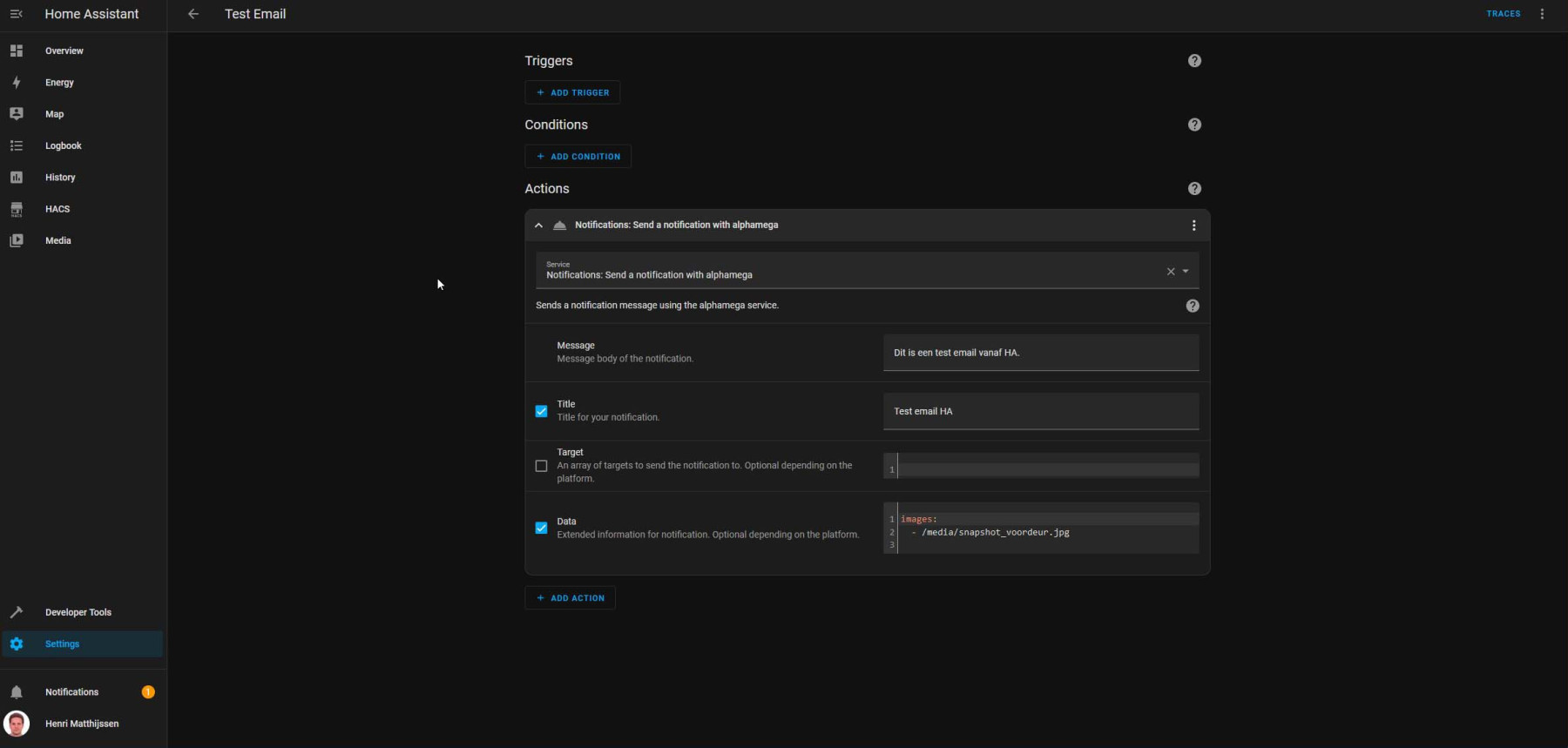Clear the selected service with the X
The height and width of the screenshot is (748, 1568).
pyautogui.click(x=1171, y=272)
